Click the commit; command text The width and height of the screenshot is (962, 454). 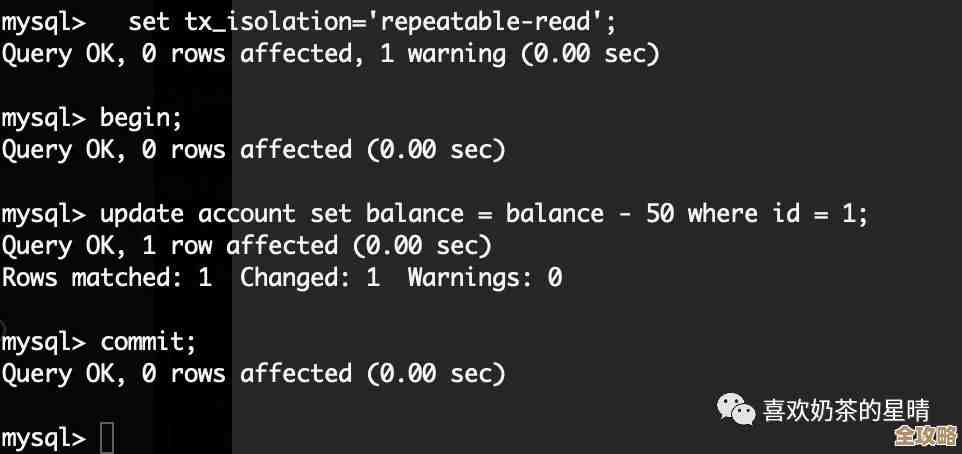tap(148, 341)
